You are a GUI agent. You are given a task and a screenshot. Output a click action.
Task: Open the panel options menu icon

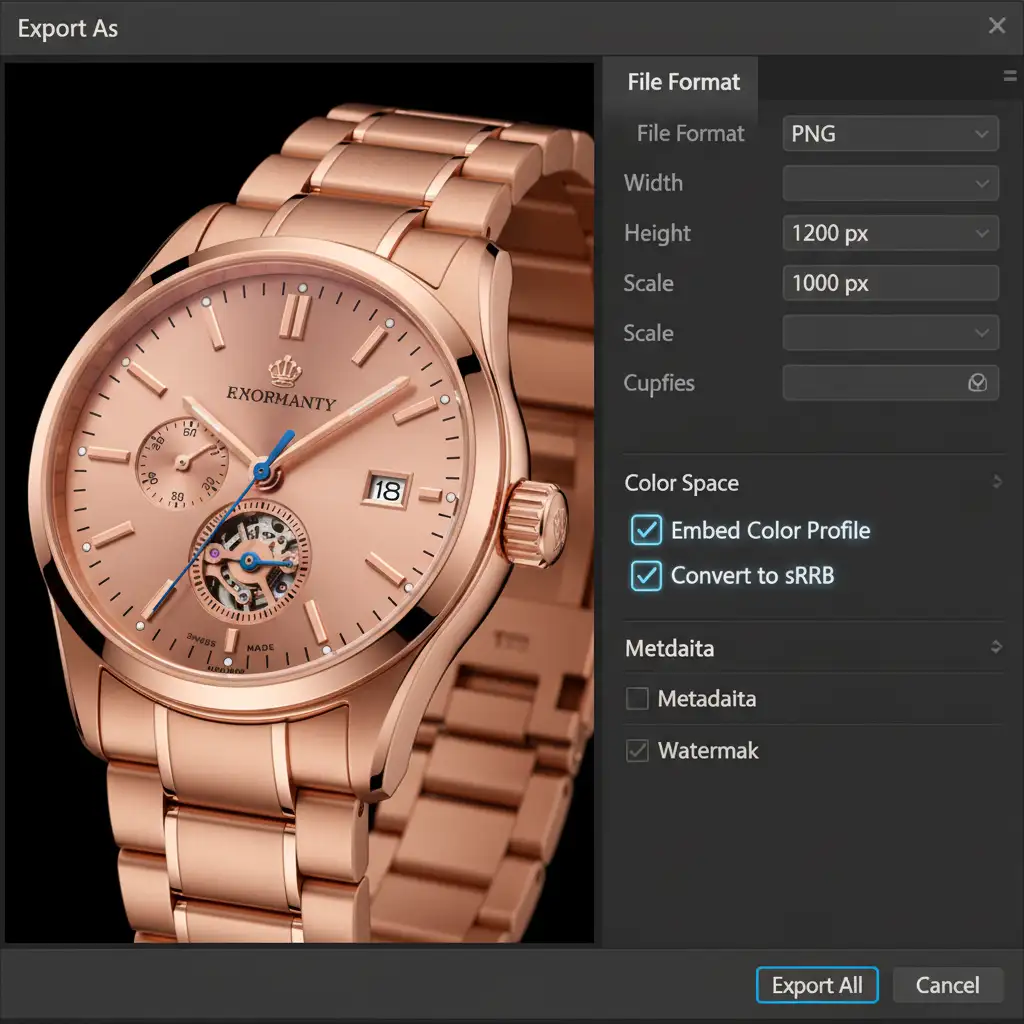(1010, 76)
